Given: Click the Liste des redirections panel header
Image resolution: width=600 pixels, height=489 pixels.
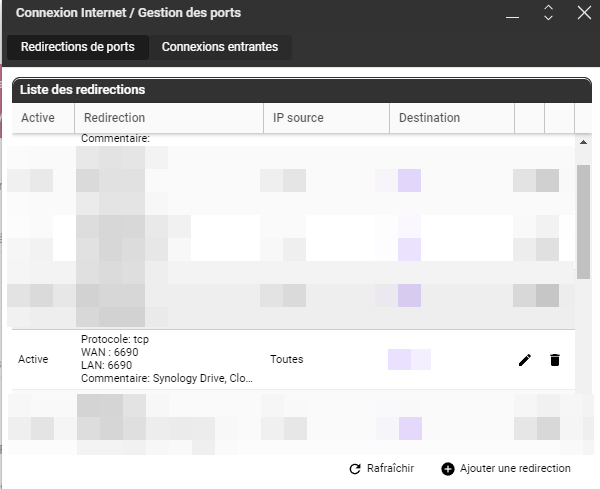Looking at the screenshot, I should [83, 90].
